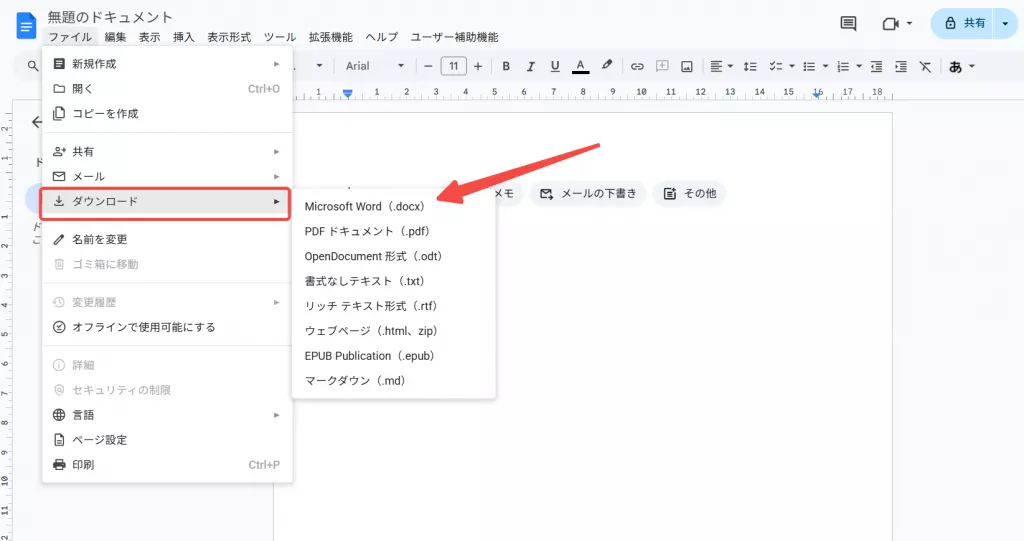The height and width of the screenshot is (541, 1024).
Task: Open the share options dropdown arrow
Action: click(1005, 24)
